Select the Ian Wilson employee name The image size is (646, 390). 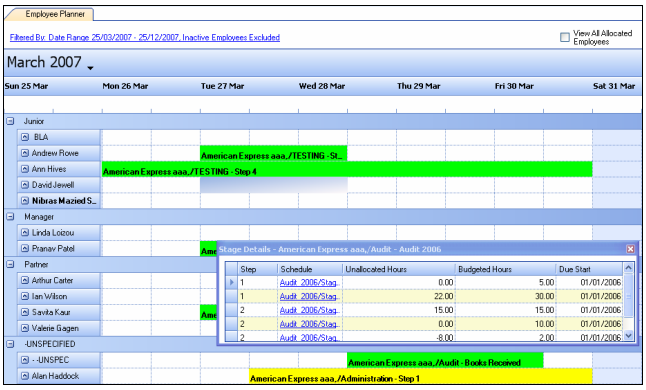point(49,297)
